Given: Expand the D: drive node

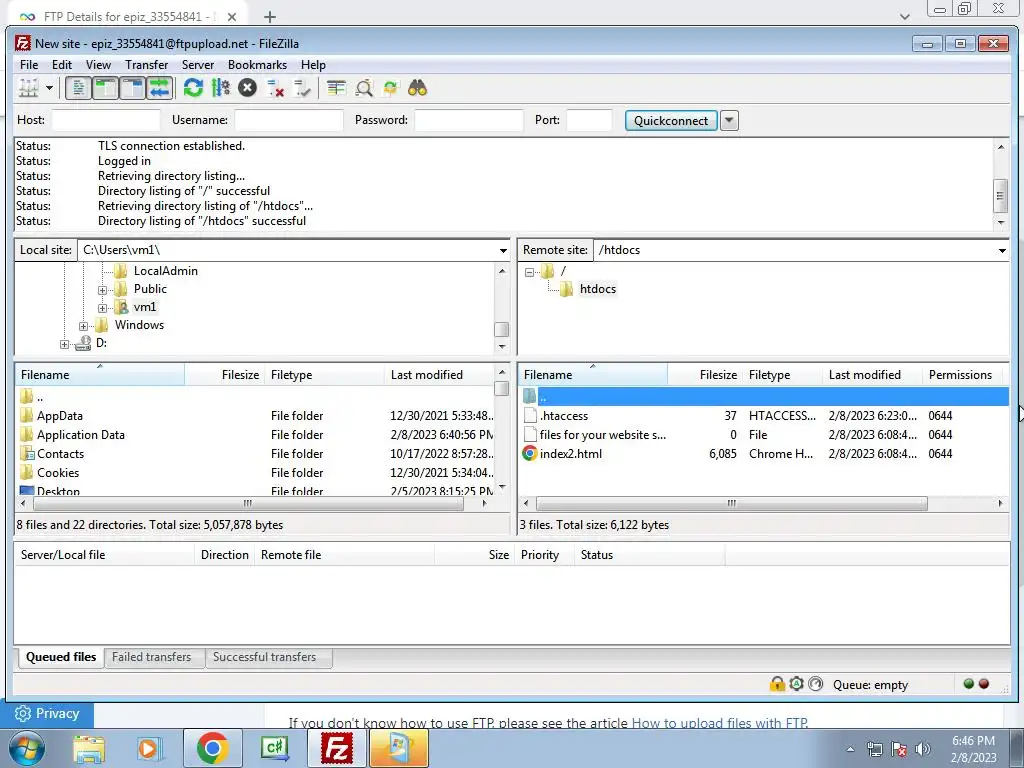Looking at the screenshot, I should point(64,344).
